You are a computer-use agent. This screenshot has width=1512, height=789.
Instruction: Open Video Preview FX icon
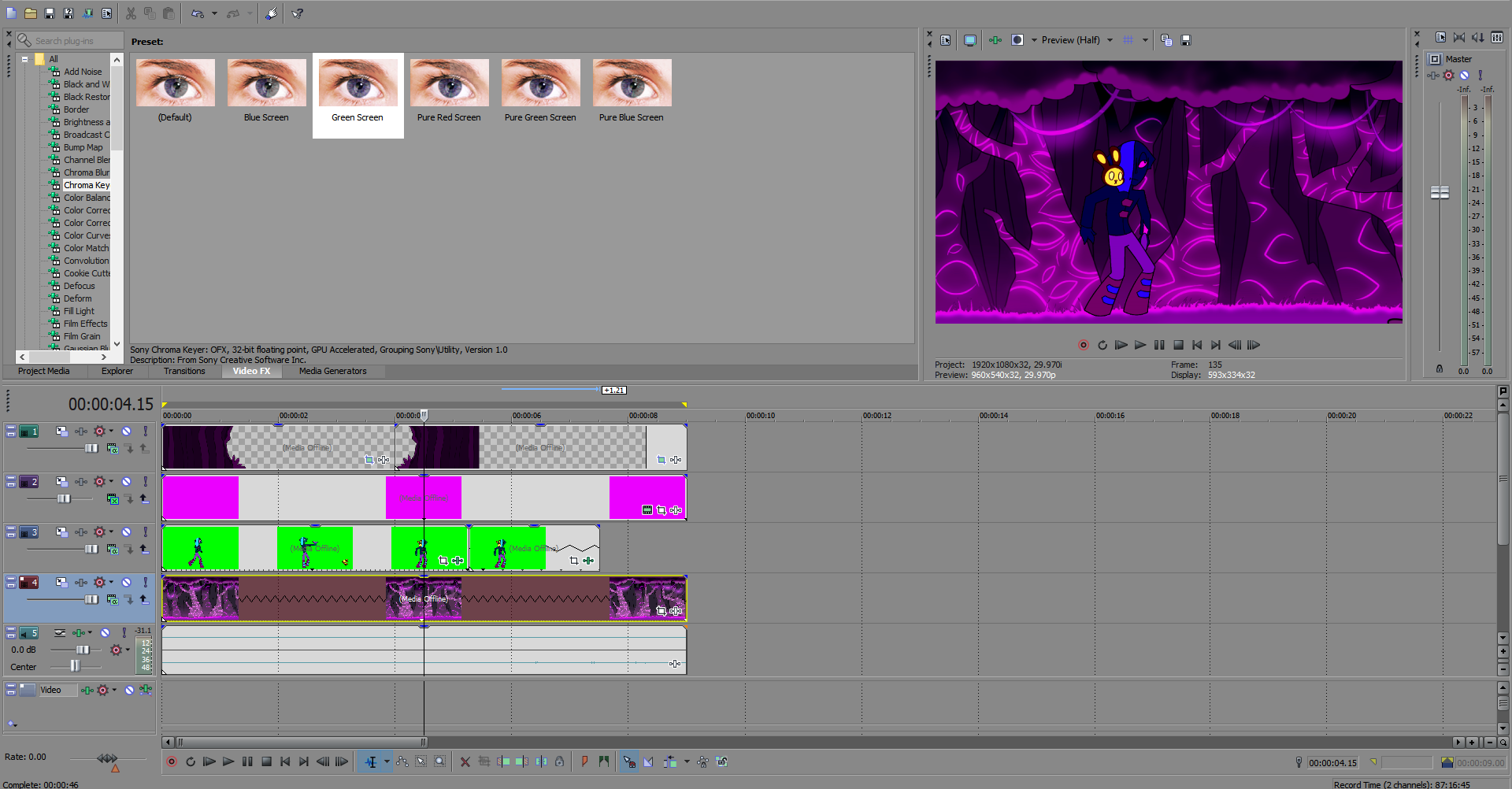click(x=995, y=40)
